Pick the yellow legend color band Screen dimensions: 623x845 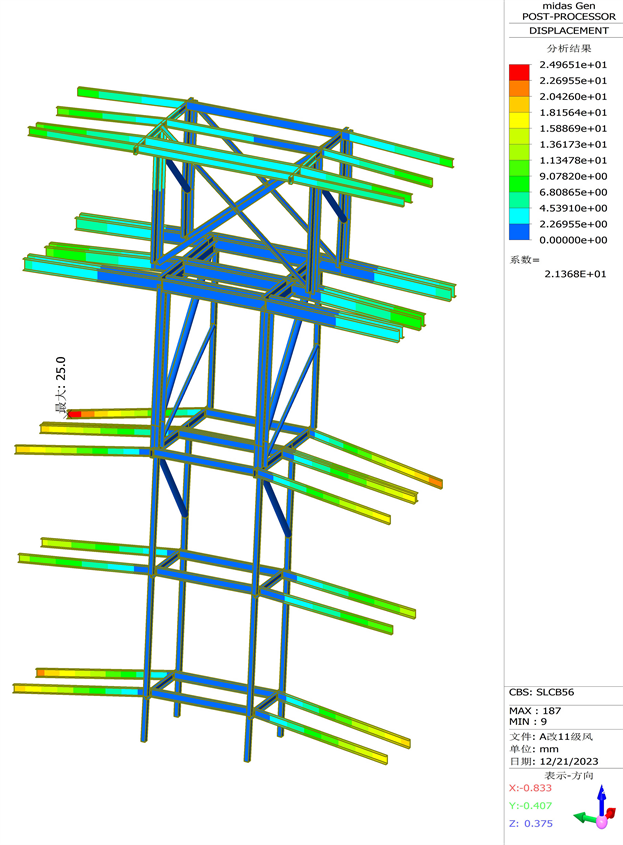tap(519, 120)
